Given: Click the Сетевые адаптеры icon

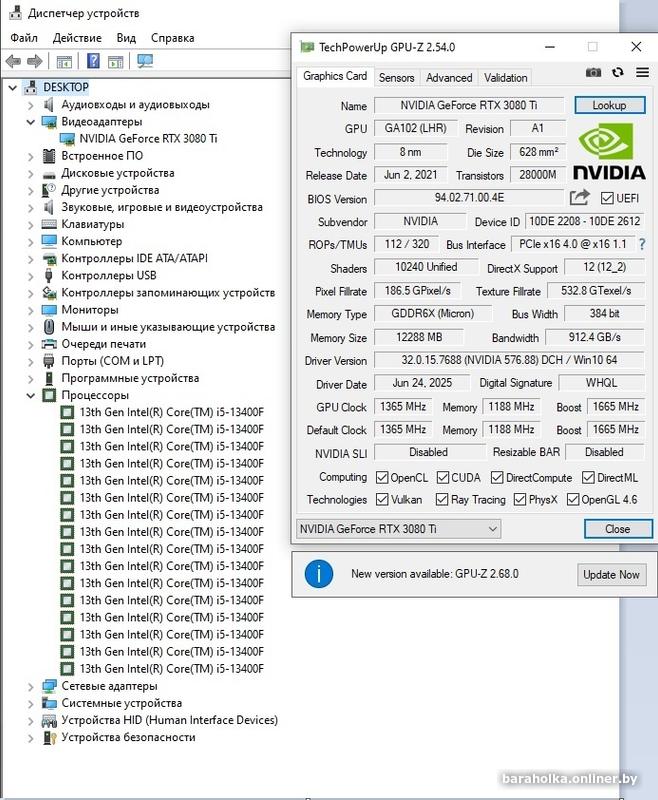Looking at the screenshot, I should pos(49,686).
